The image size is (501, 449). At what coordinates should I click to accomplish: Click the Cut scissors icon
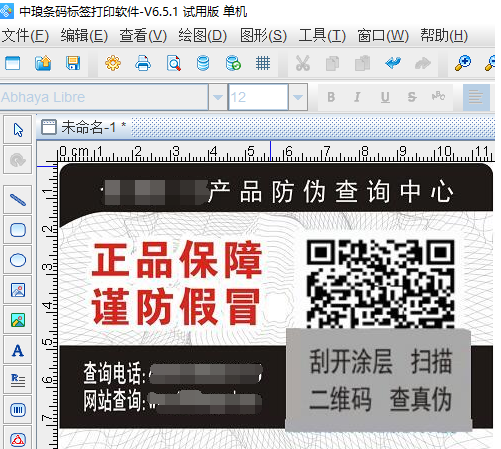click(303, 63)
